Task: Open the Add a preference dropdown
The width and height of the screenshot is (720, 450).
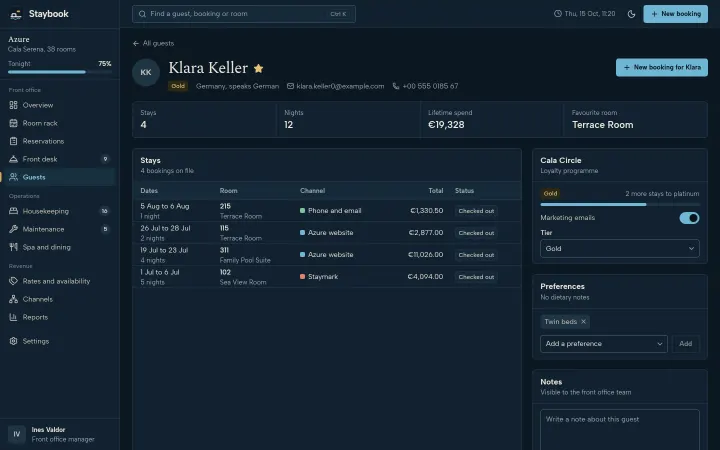Action: [603, 343]
